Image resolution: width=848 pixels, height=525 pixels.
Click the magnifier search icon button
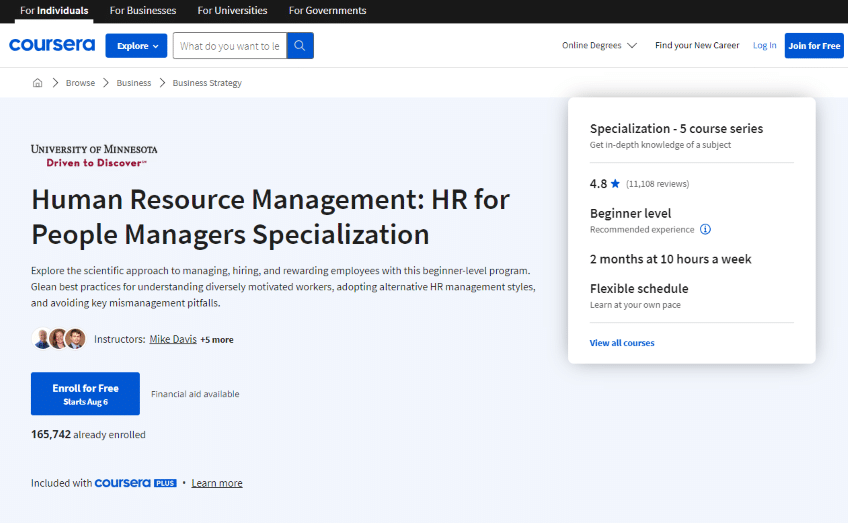pos(300,46)
